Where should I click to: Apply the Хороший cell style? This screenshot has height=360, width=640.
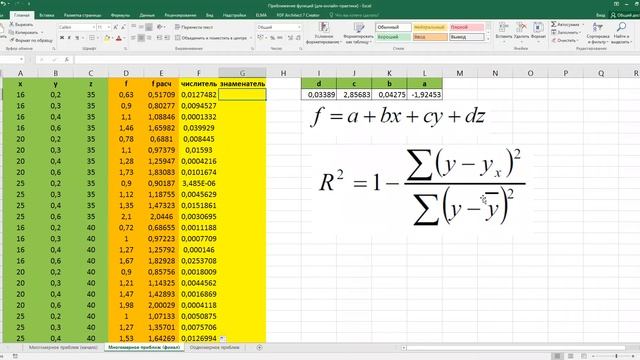coord(393,37)
